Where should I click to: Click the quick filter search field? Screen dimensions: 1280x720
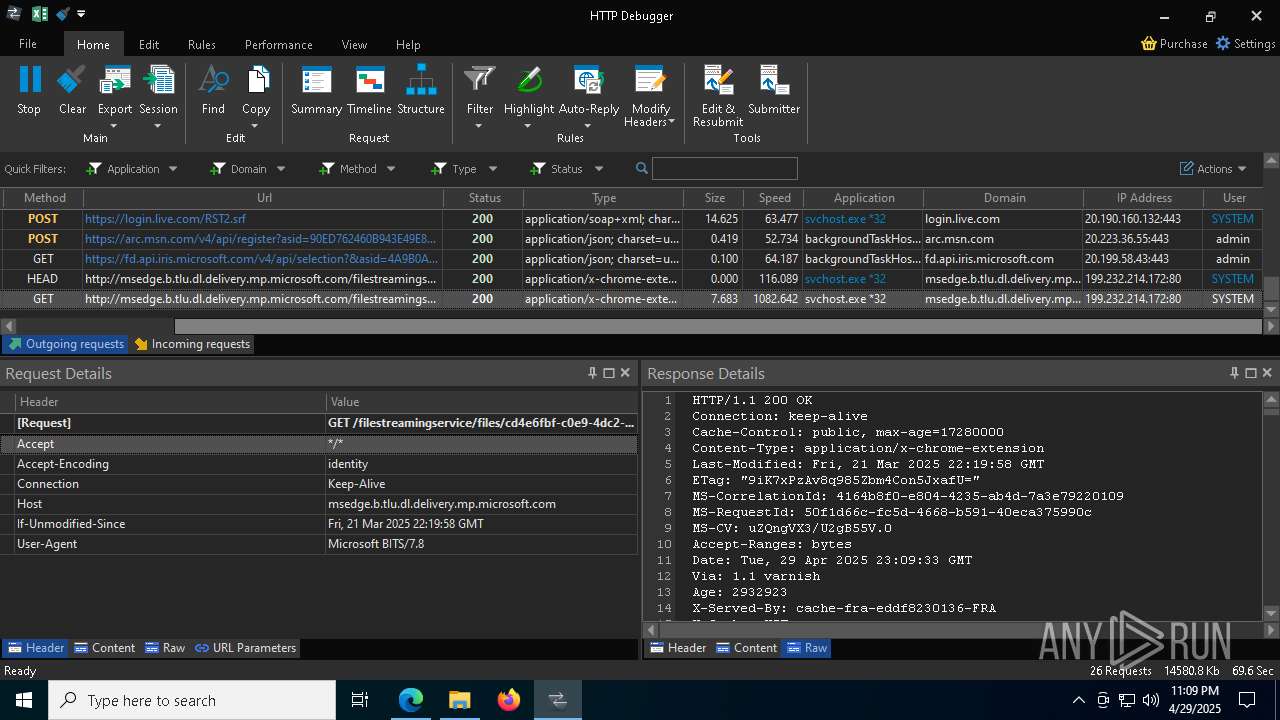[725, 169]
